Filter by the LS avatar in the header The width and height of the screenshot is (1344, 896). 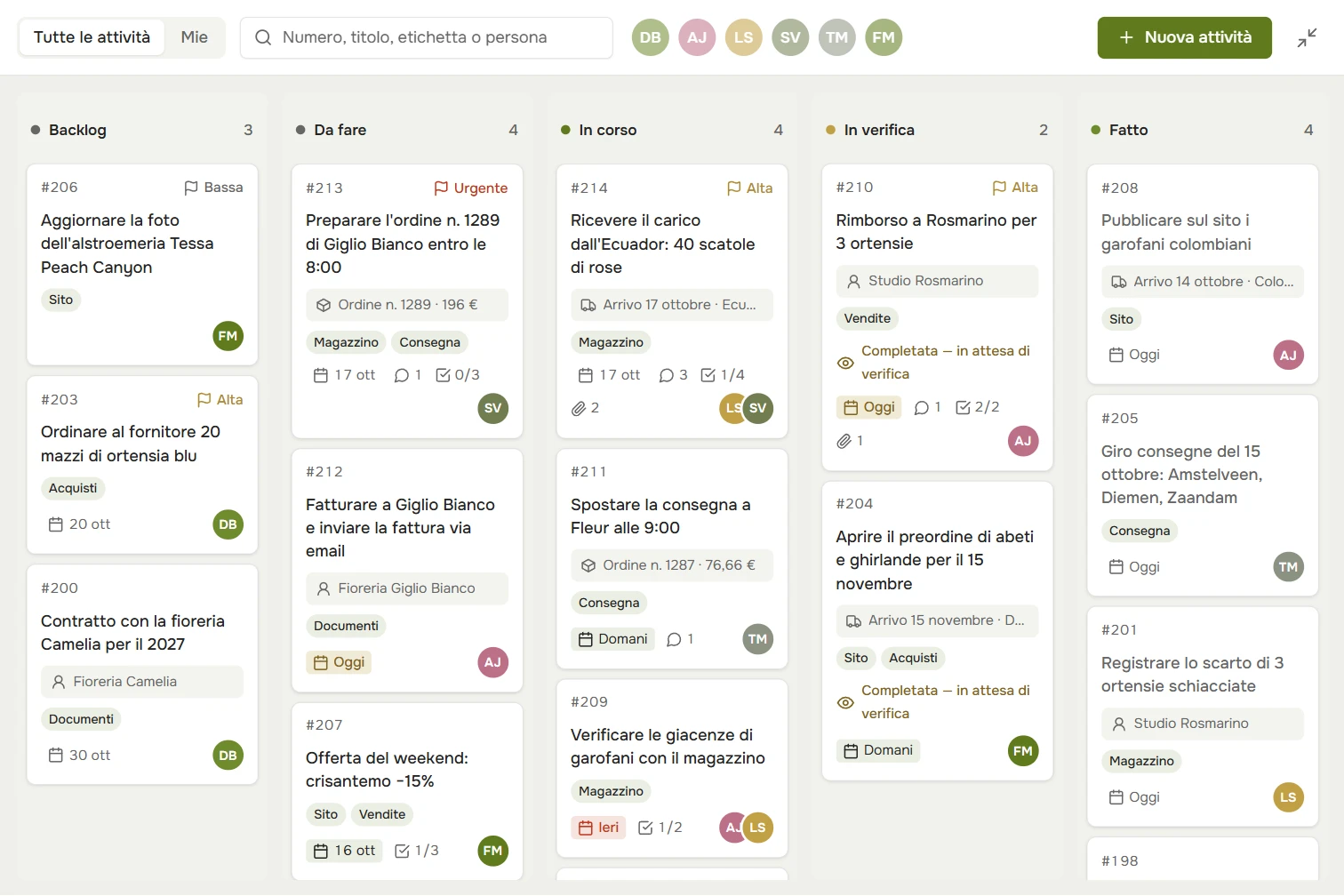tap(744, 37)
